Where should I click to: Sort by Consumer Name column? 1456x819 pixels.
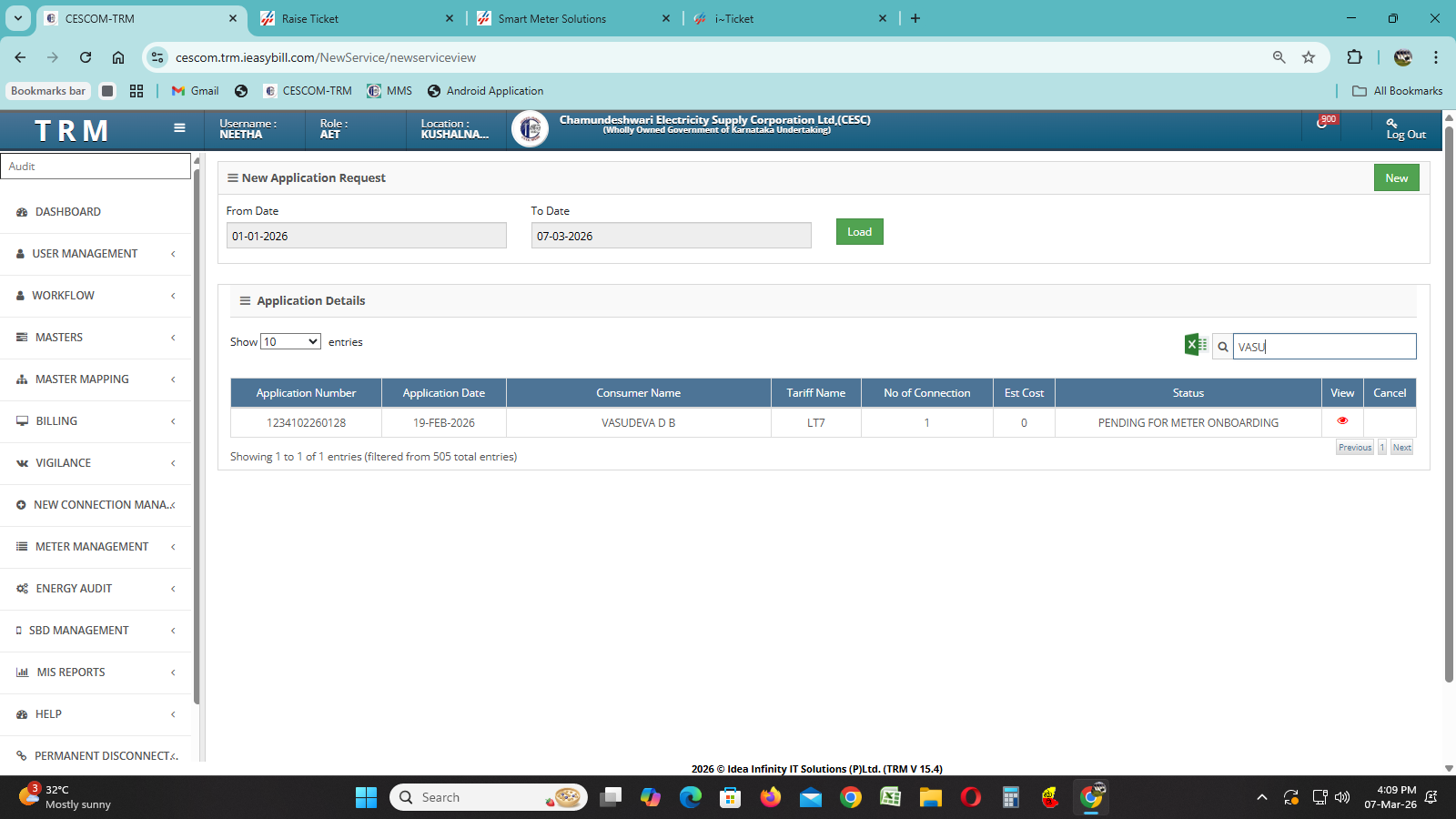(x=639, y=393)
